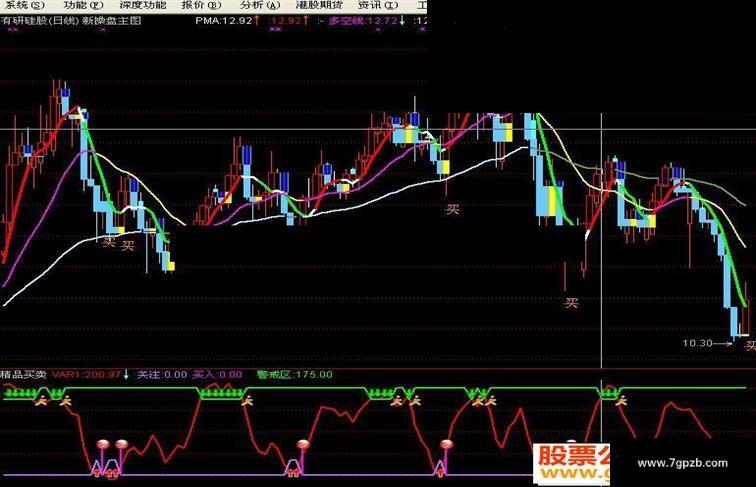Open the 分析(A) menu
The height and width of the screenshot is (487, 756).
click(260, 5)
